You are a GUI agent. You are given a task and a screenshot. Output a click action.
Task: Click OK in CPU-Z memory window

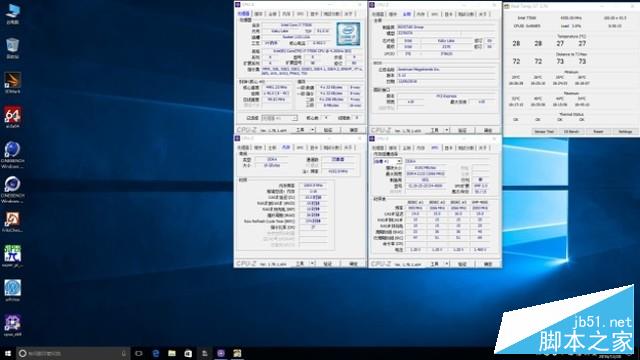point(353,264)
